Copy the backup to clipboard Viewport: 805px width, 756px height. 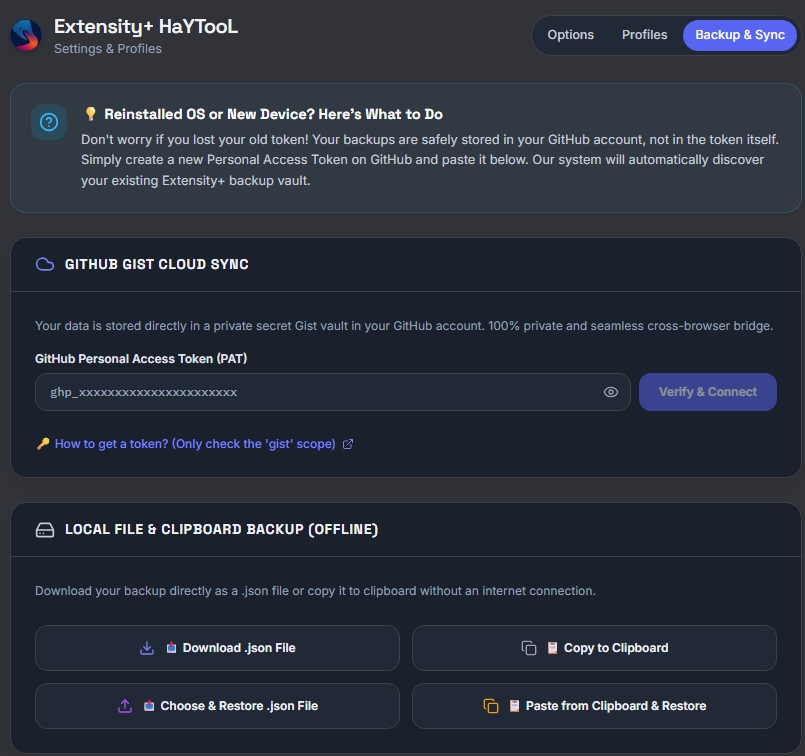(594, 648)
